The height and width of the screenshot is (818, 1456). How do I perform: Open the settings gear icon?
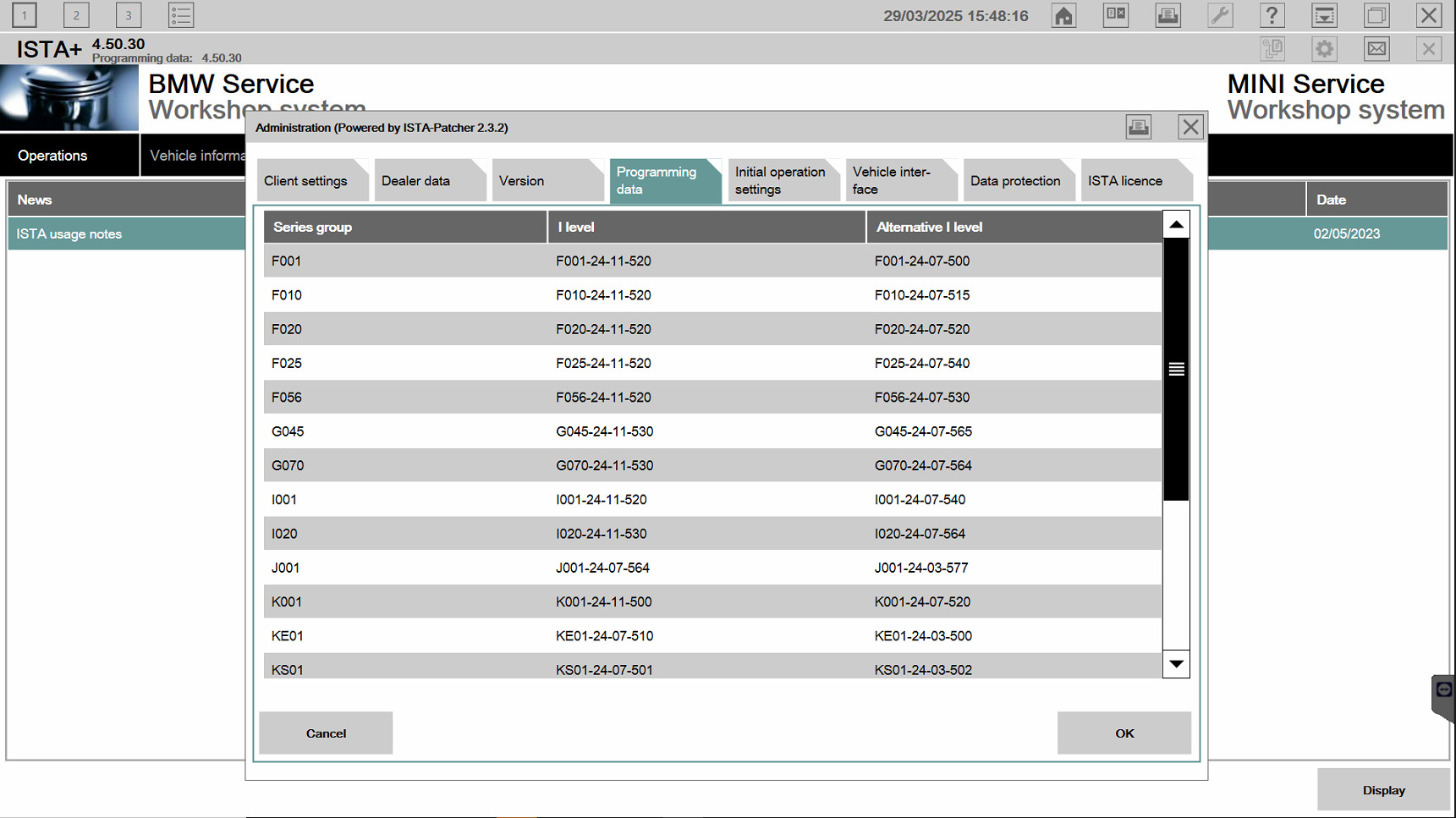(x=1324, y=48)
